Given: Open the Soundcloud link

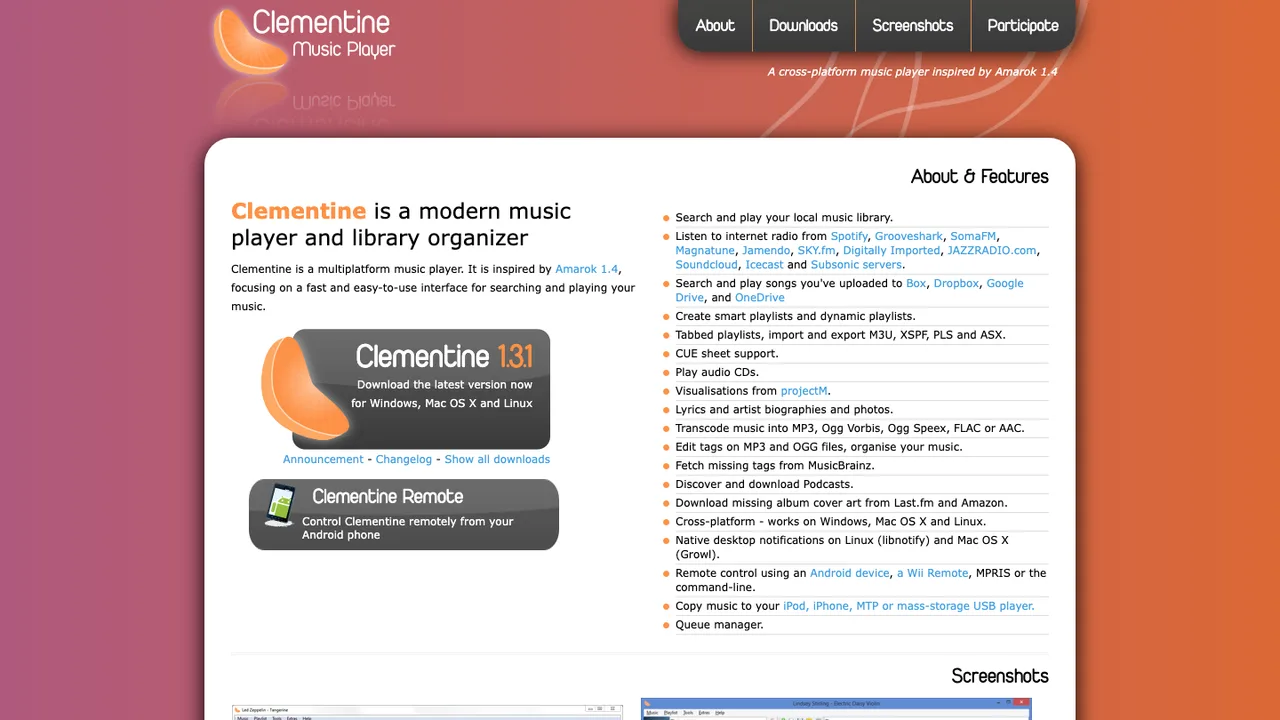Looking at the screenshot, I should pyautogui.click(x=707, y=265).
